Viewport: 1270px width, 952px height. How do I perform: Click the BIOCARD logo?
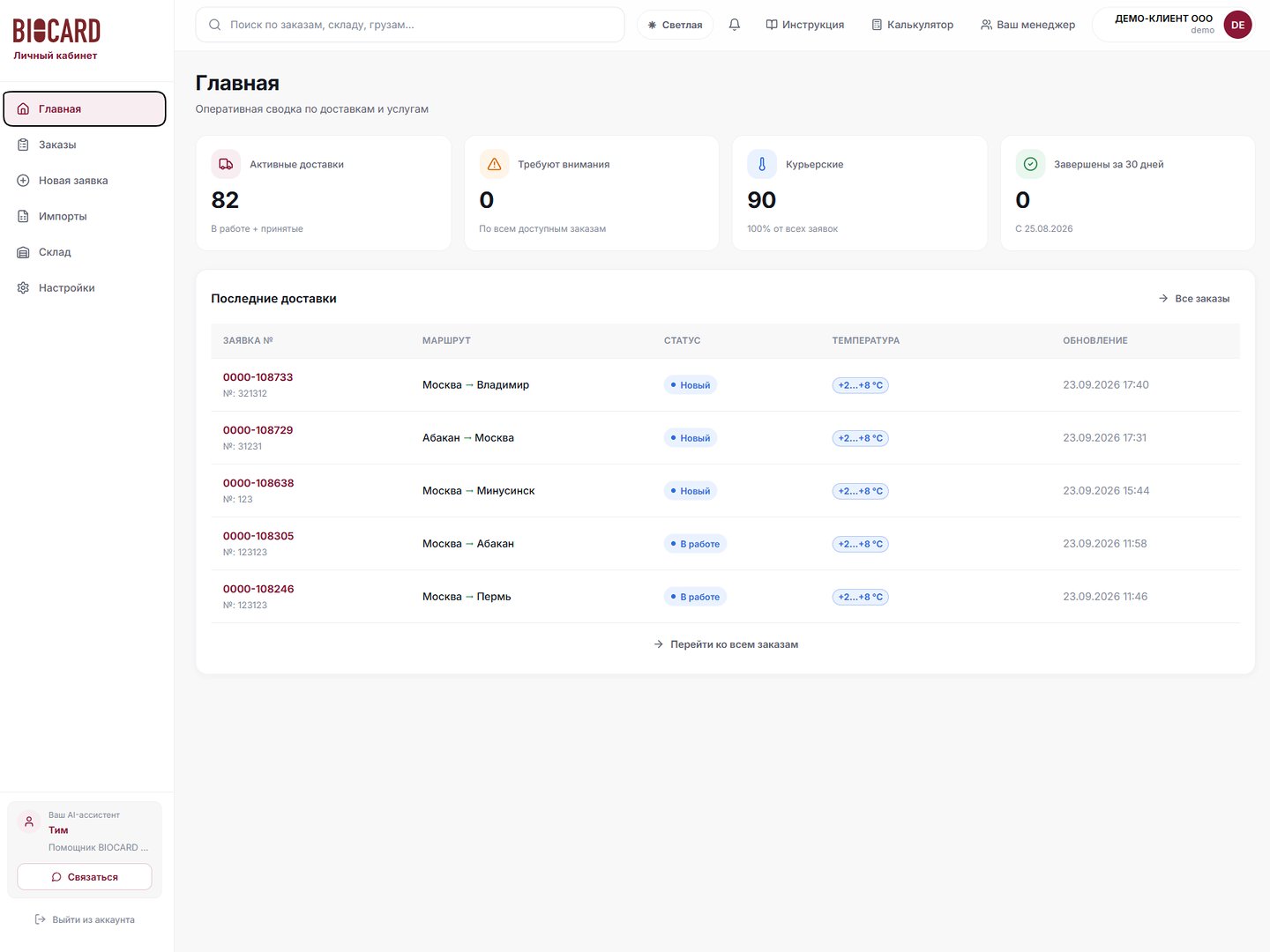(56, 32)
